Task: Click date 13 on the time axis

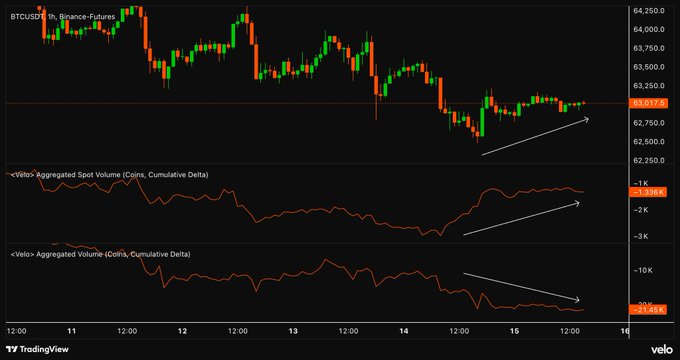Action: [x=294, y=331]
